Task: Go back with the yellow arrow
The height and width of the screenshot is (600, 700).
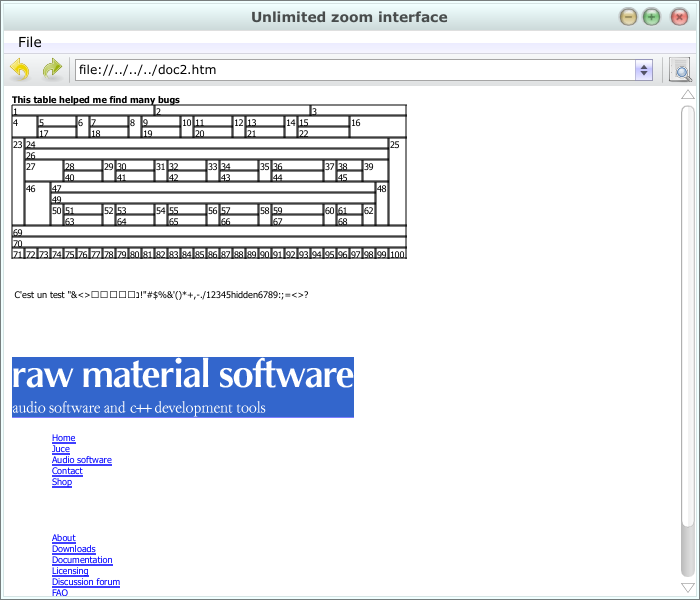Action: click(20, 70)
